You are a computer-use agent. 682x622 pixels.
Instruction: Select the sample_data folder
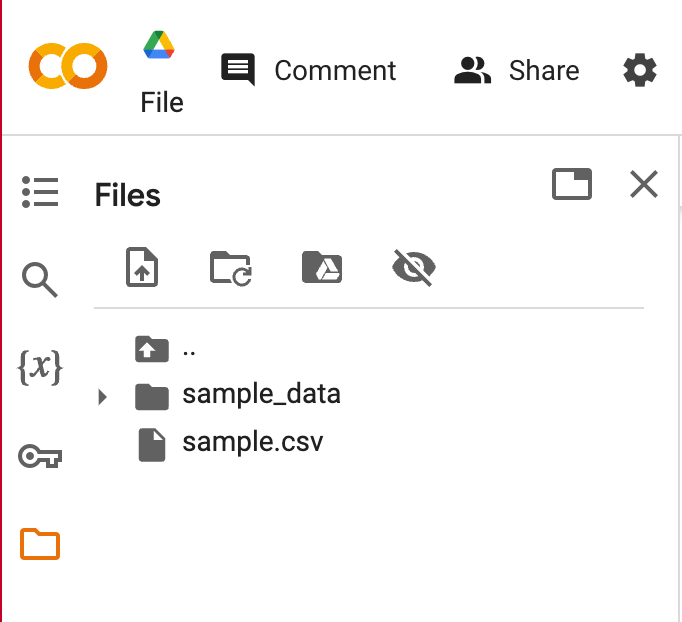261,394
